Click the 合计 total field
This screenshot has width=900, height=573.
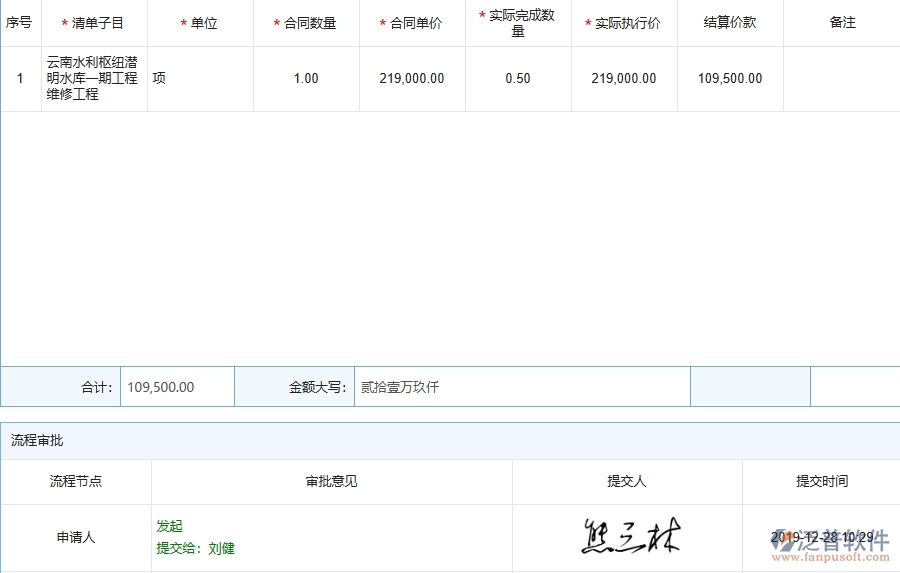(x=177, y=387)
